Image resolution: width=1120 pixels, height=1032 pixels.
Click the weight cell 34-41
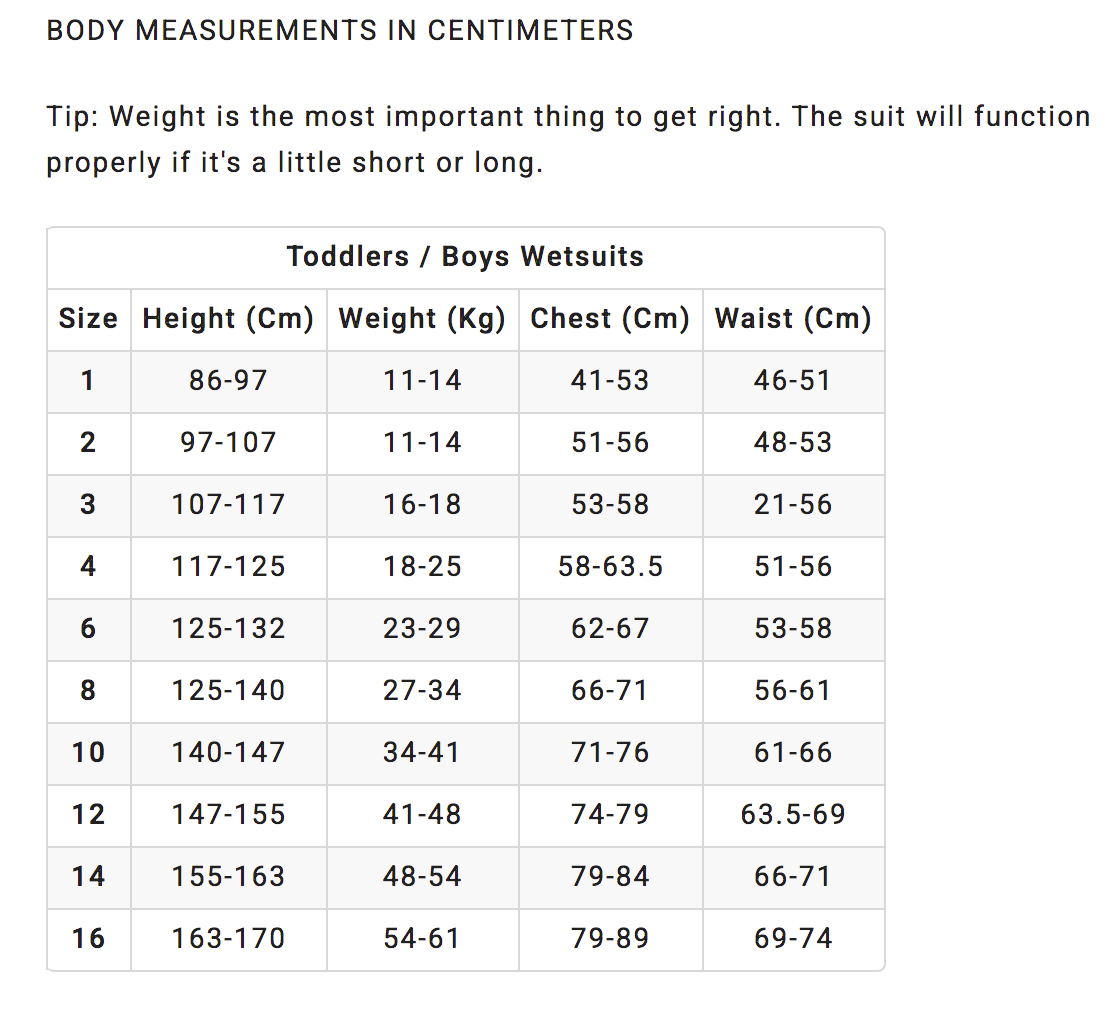click(421, 753)
